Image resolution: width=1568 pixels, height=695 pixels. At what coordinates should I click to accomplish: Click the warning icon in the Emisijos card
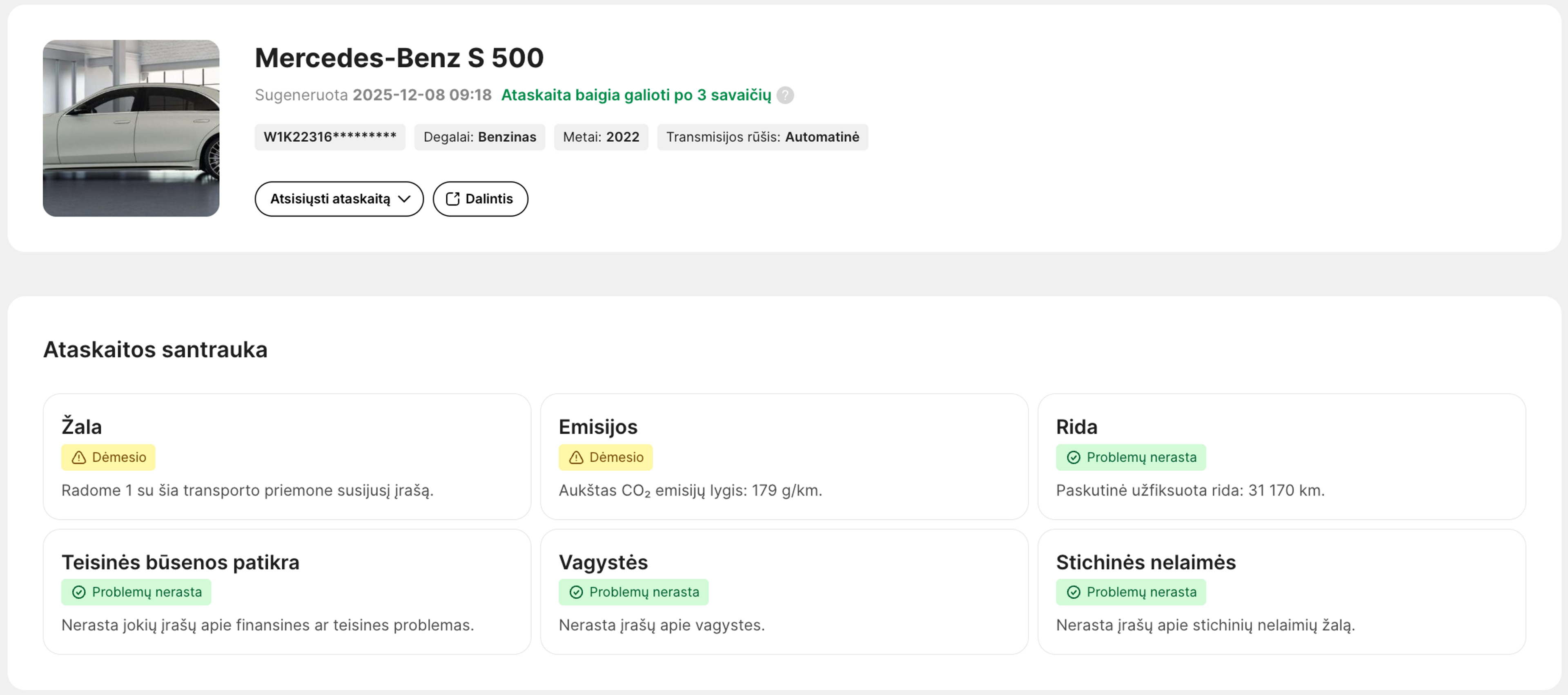pyautogui.click(x=576, y=457)
